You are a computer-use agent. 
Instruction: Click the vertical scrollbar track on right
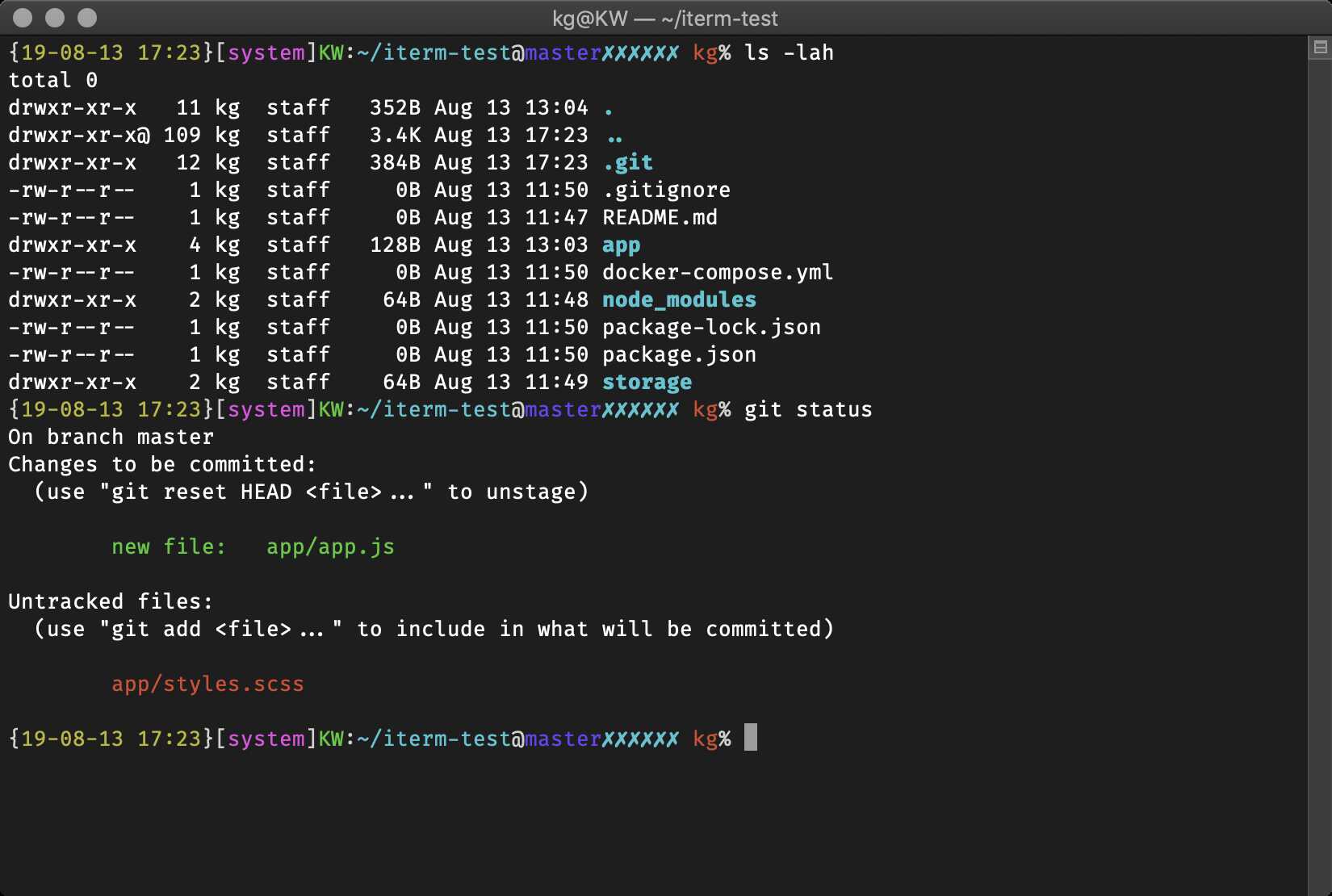tap(1319, 476)
